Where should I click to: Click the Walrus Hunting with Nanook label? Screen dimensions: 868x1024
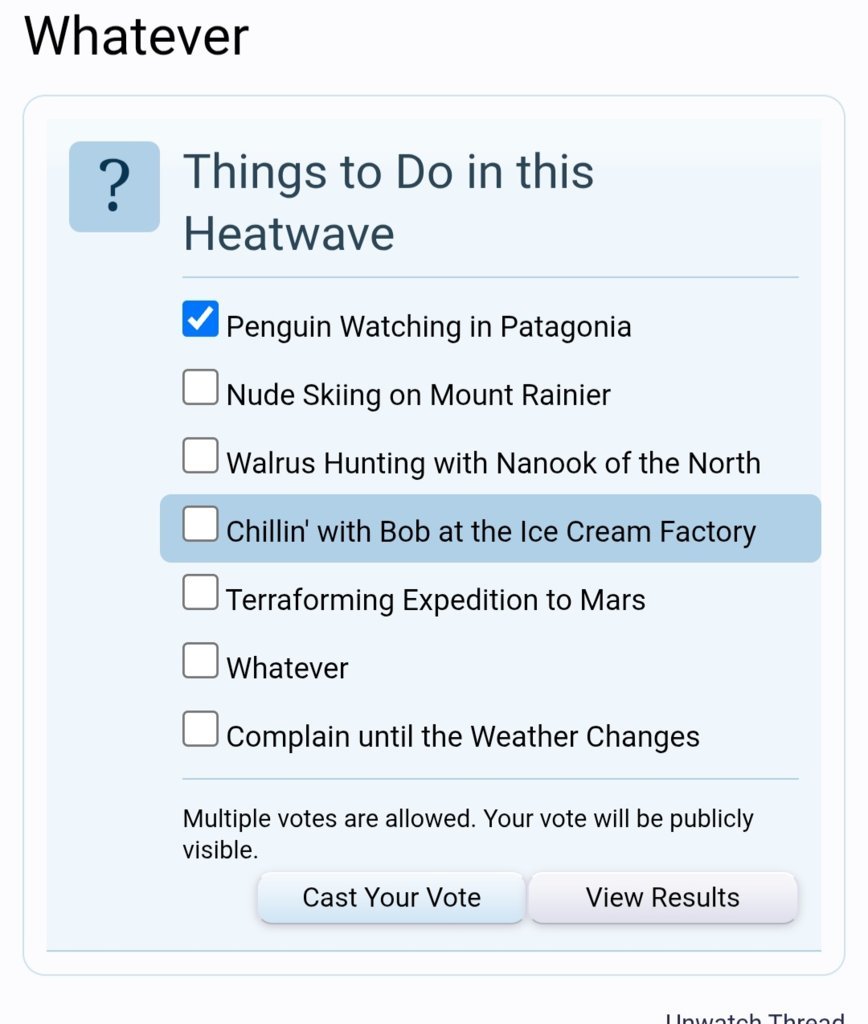tap(493, 463)
